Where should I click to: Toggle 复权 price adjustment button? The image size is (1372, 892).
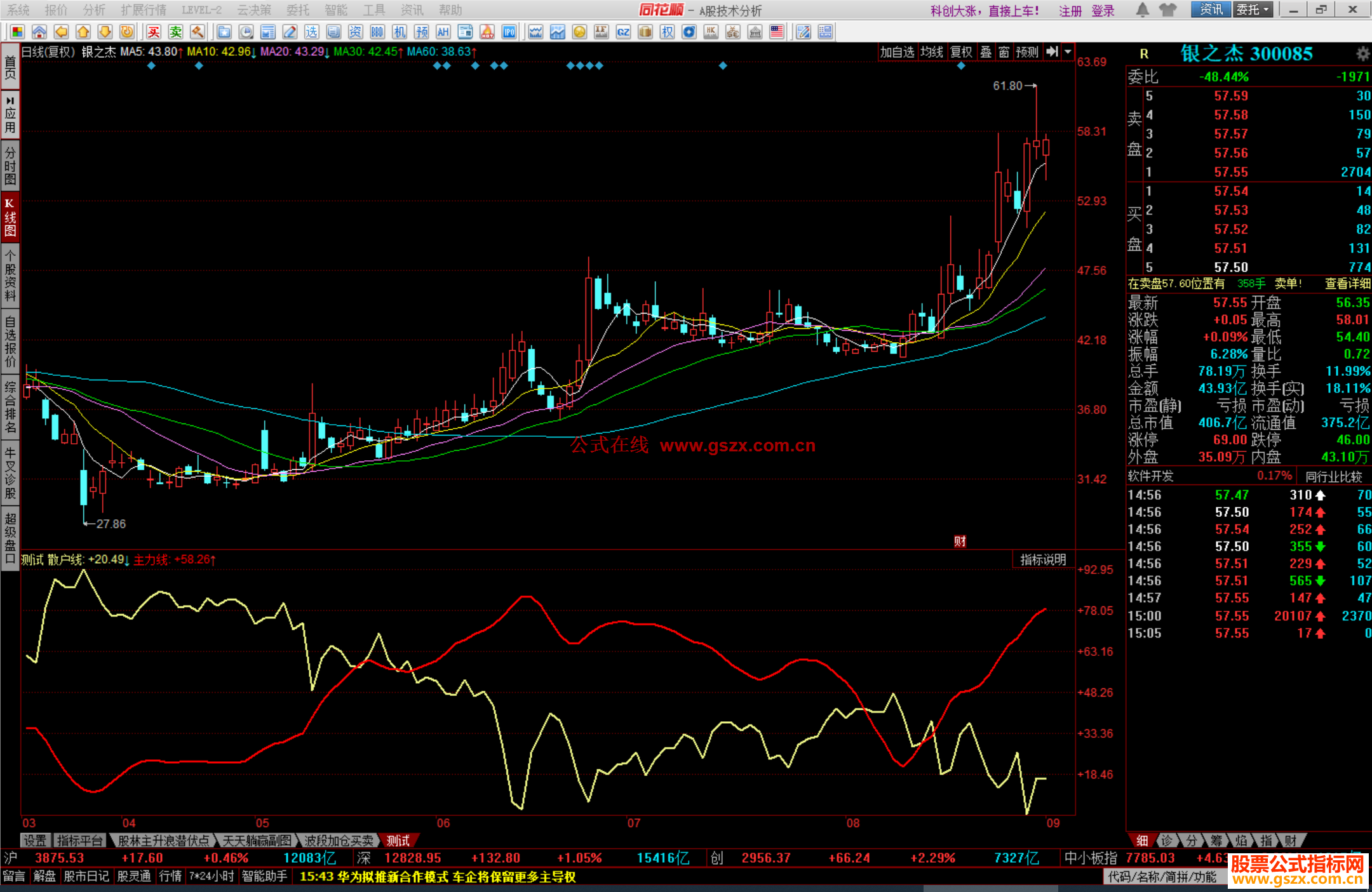[x=961, y=52]
